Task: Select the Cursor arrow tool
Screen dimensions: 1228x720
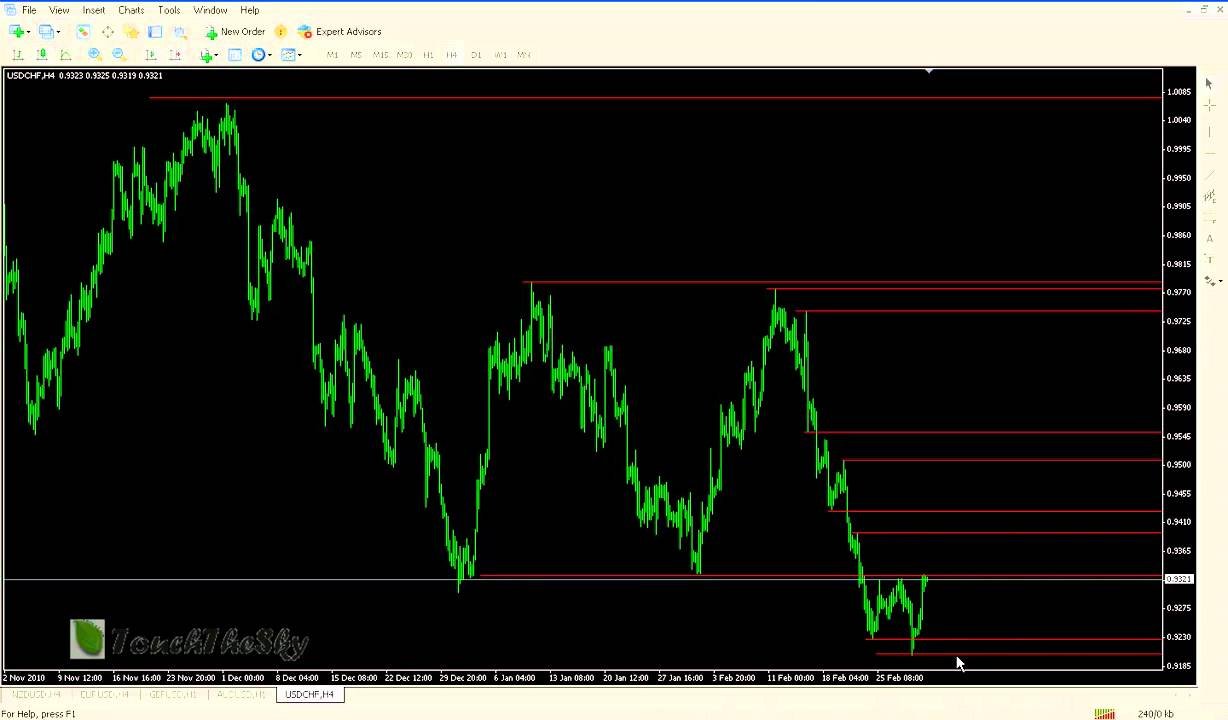Action: click(x=1209, y=84)
